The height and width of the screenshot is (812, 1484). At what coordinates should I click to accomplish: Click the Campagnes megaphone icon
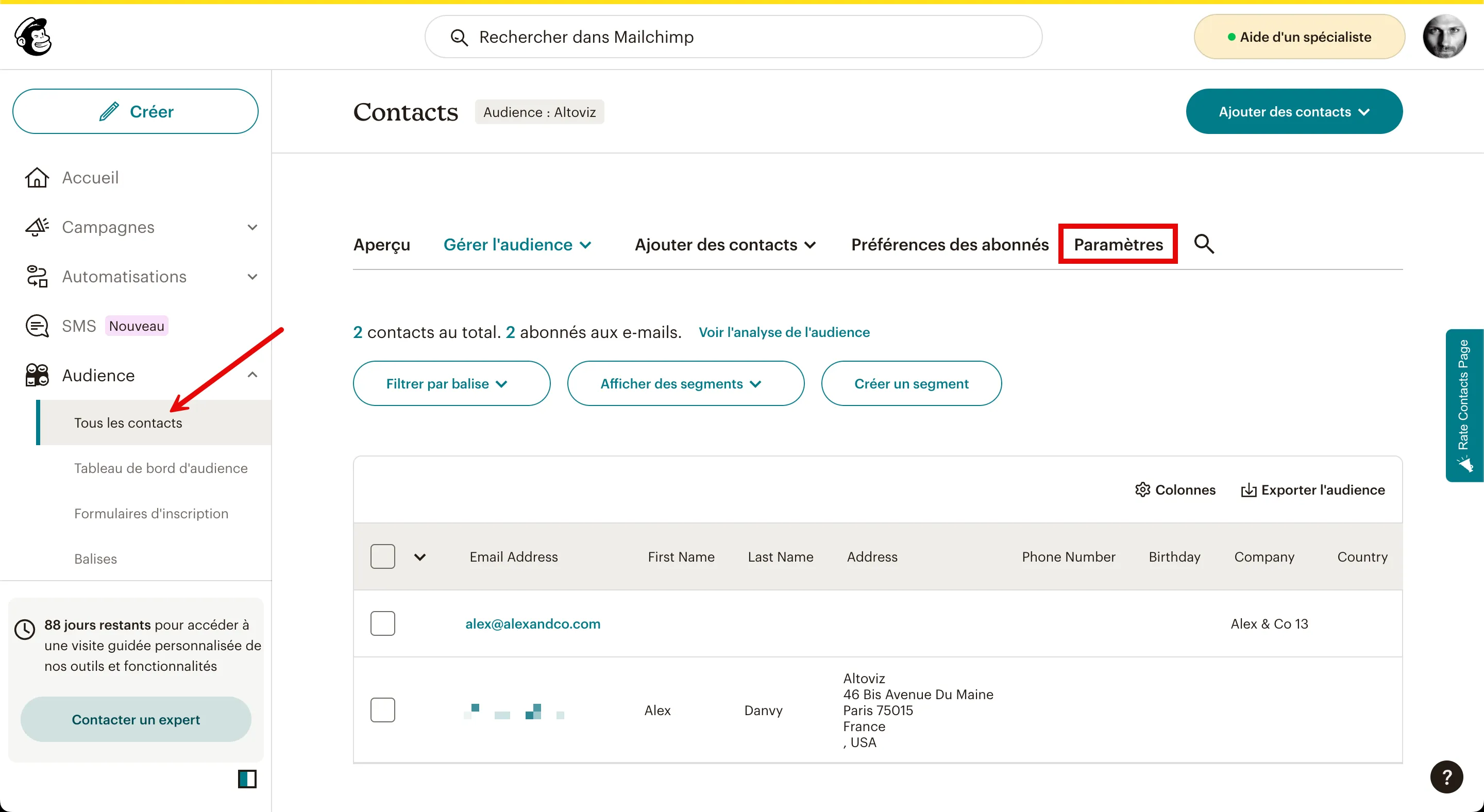click(x=37, y=227)
